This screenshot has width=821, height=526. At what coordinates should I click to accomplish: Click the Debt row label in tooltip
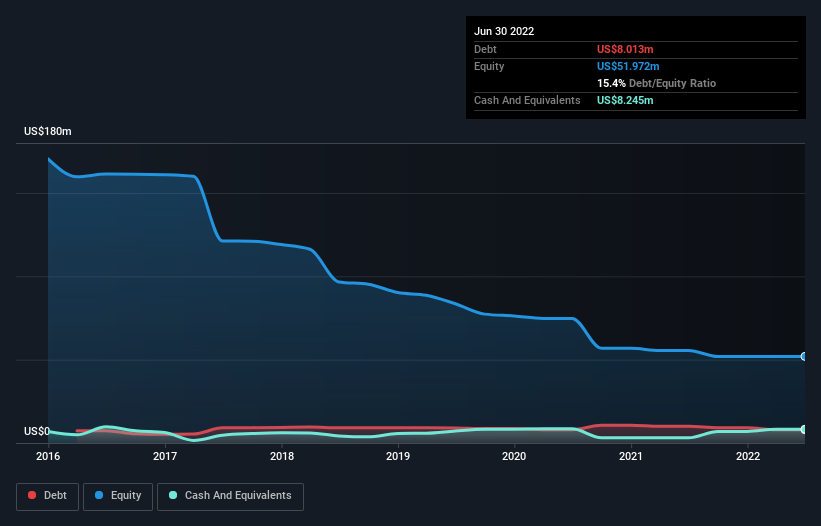coord(485,49)
